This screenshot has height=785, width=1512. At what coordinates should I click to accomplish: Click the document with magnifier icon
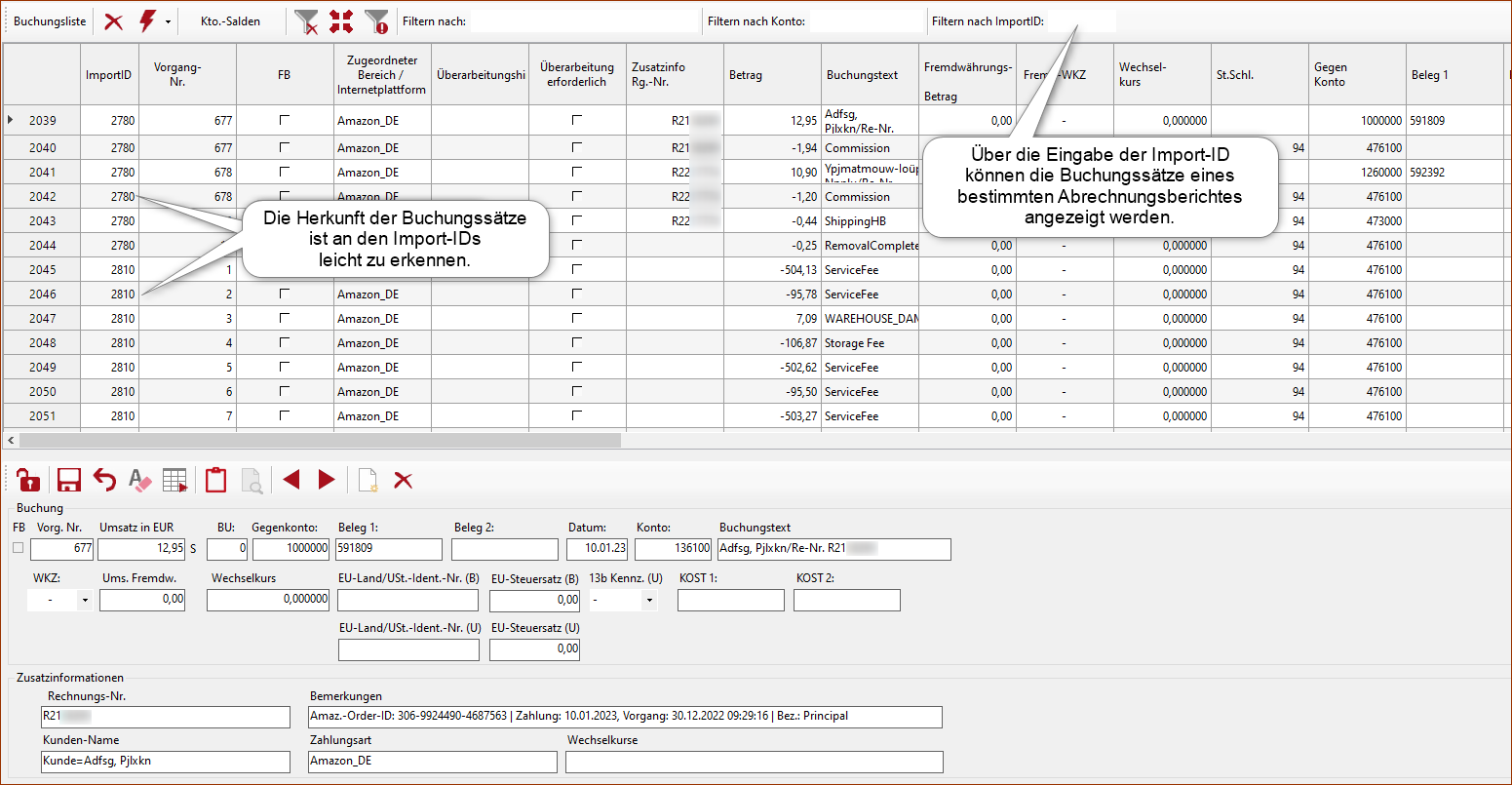tap(252, 480)
